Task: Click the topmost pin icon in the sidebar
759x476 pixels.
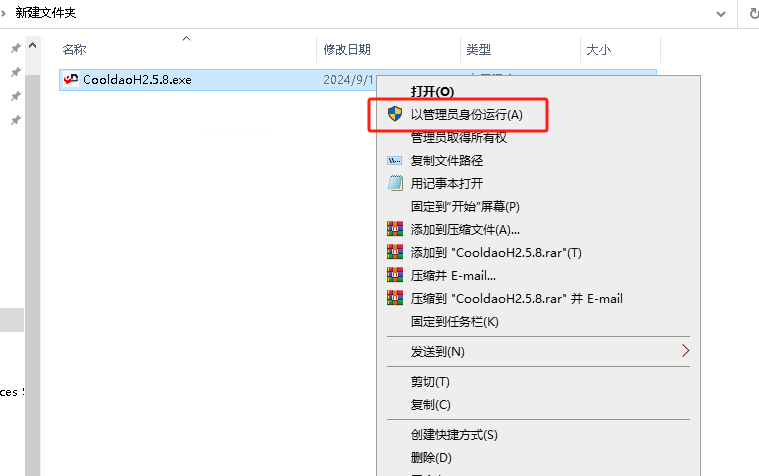Action: (15, 49)
